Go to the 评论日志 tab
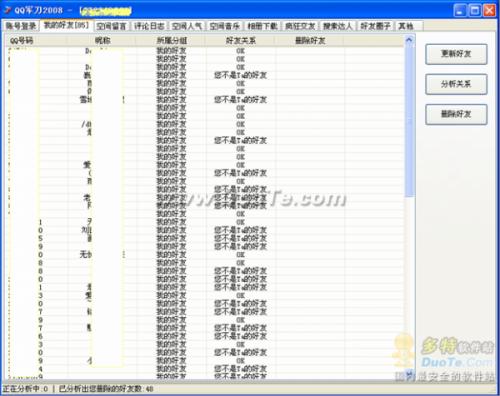This screenshot has width=500, height=396. click(149, 26)
